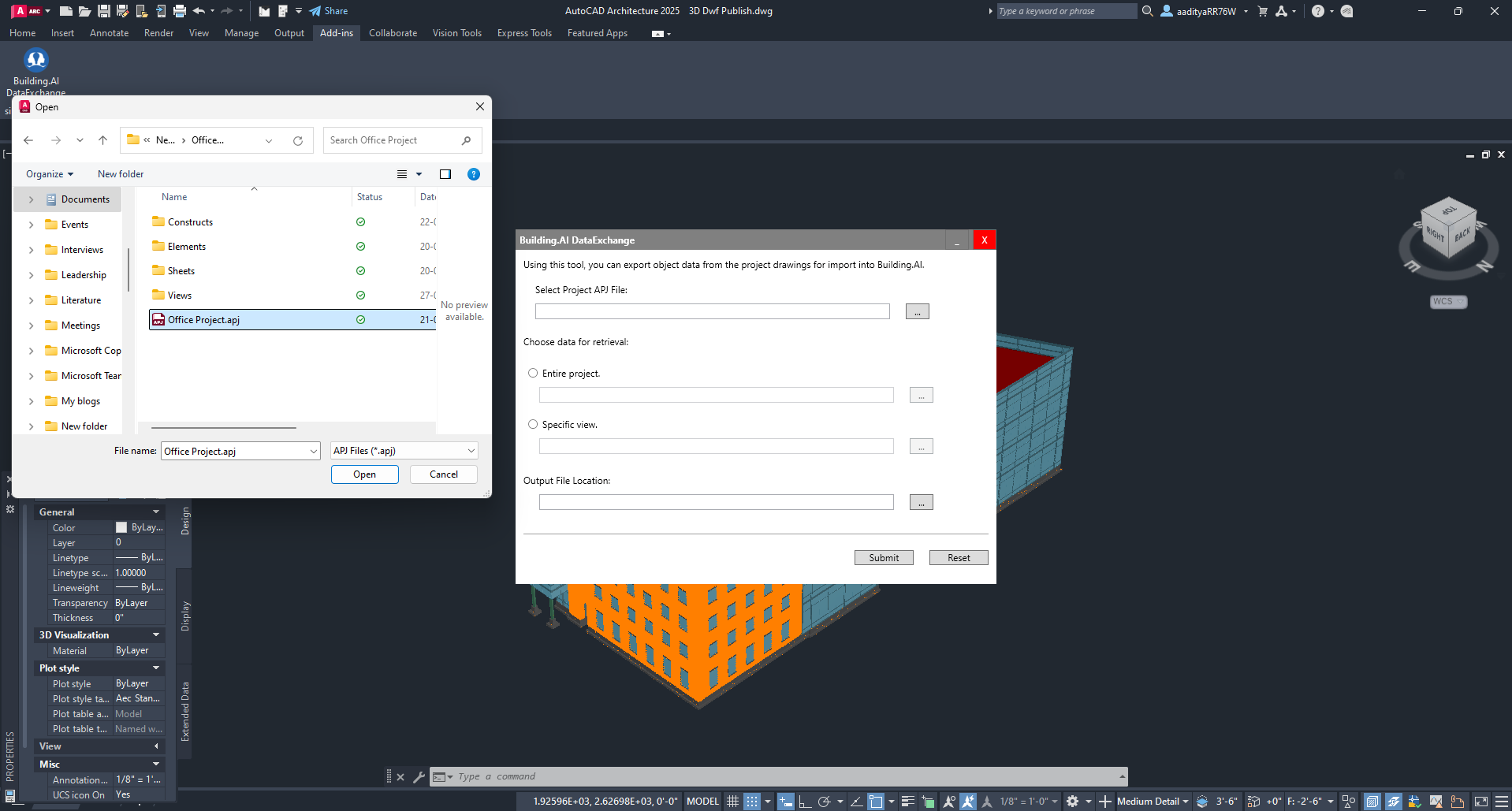
Task: Click the help icon in the Open dialog
Action: click(x=474, y=174)
